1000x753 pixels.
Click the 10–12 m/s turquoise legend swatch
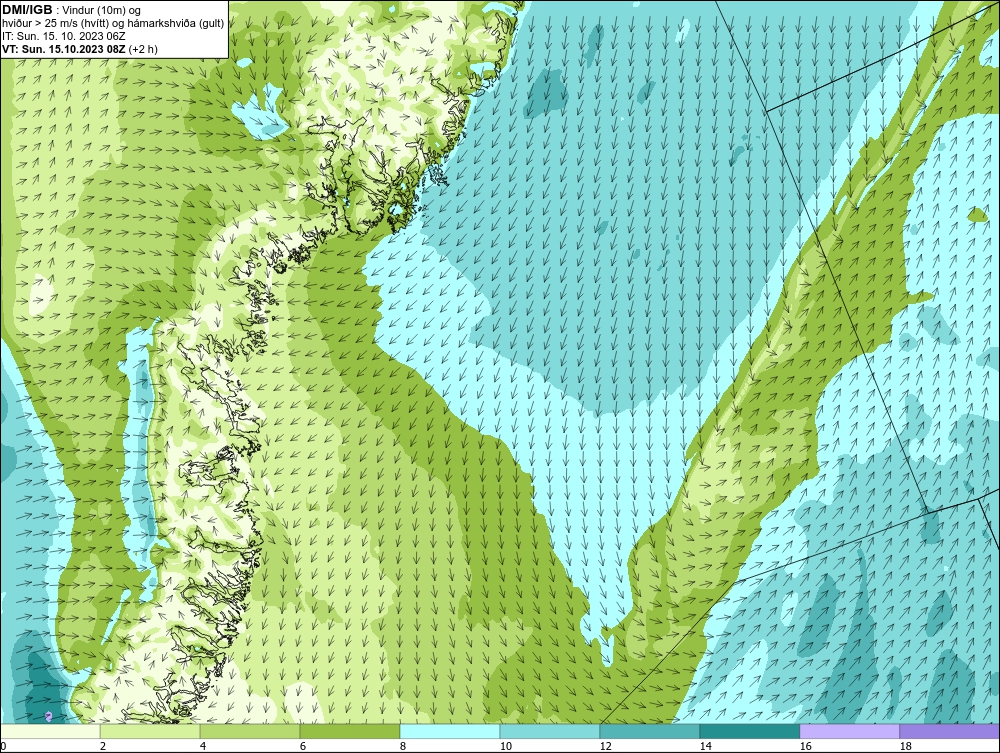(x=550, y=731)
